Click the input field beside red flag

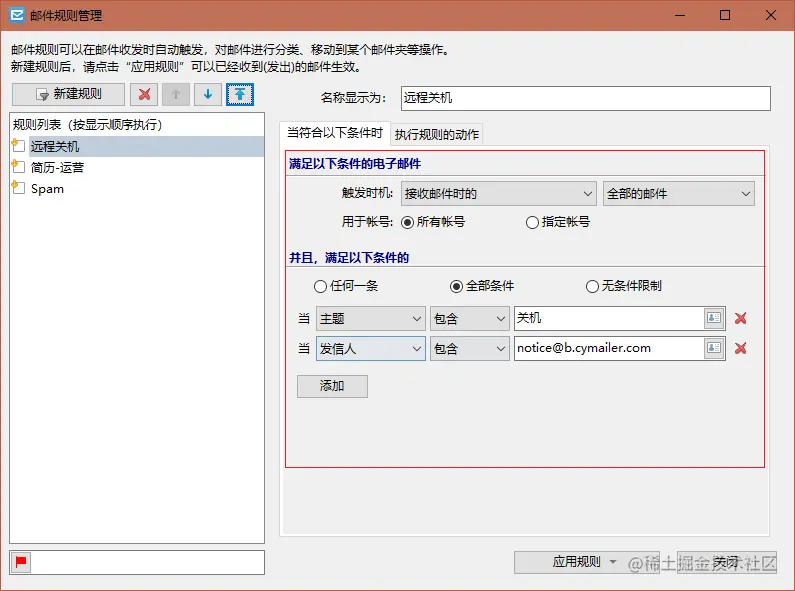point(148,562)
